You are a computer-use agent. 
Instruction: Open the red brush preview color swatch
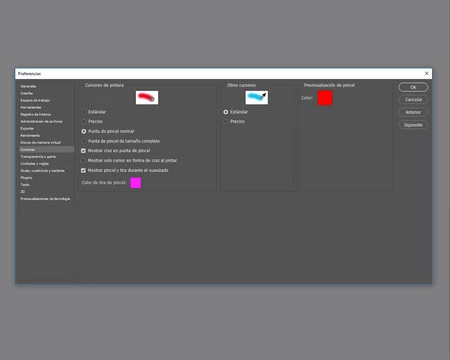(325, 98)
